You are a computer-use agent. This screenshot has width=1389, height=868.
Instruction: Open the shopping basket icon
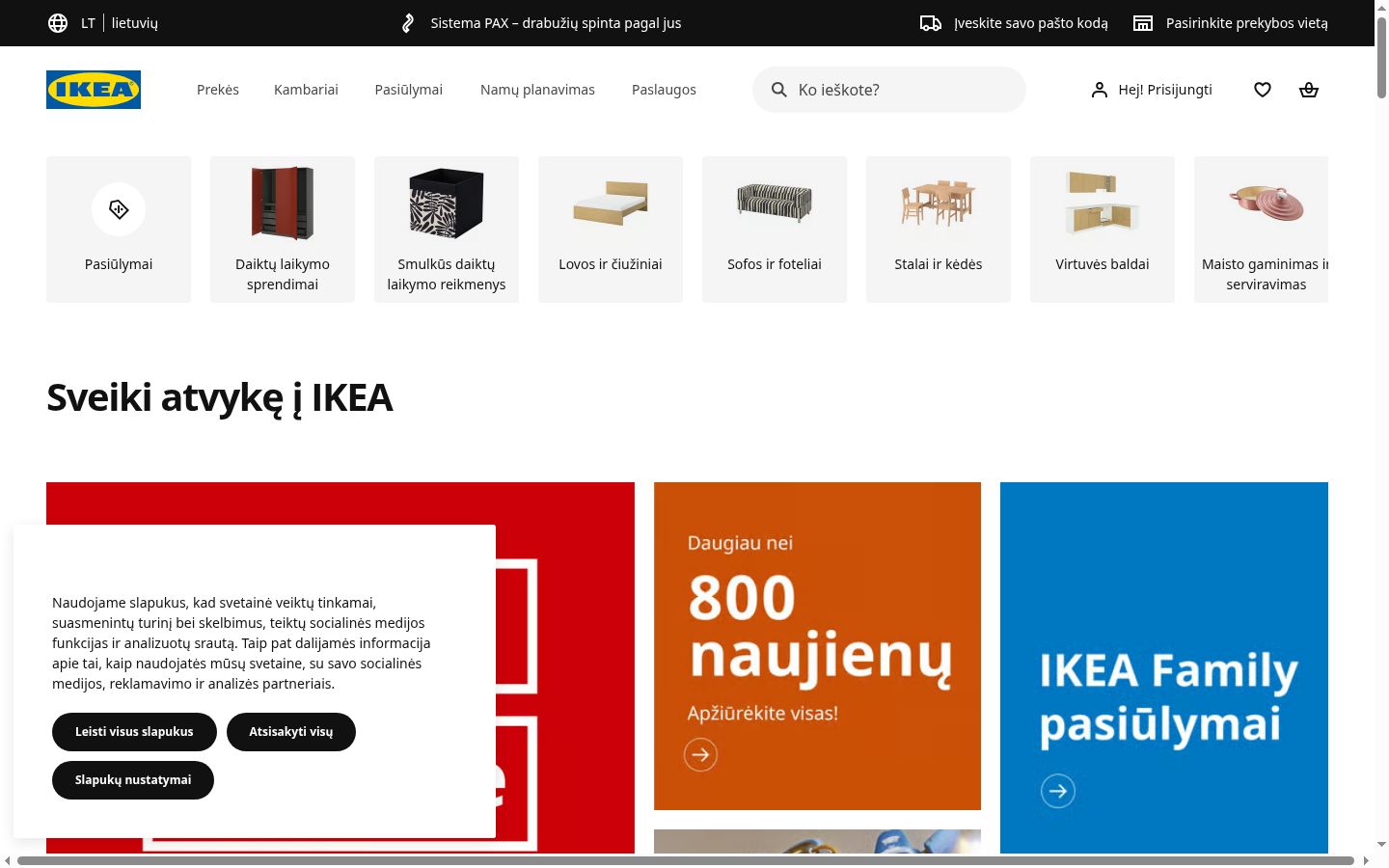pyautogui.click(x=1309, y=90)
